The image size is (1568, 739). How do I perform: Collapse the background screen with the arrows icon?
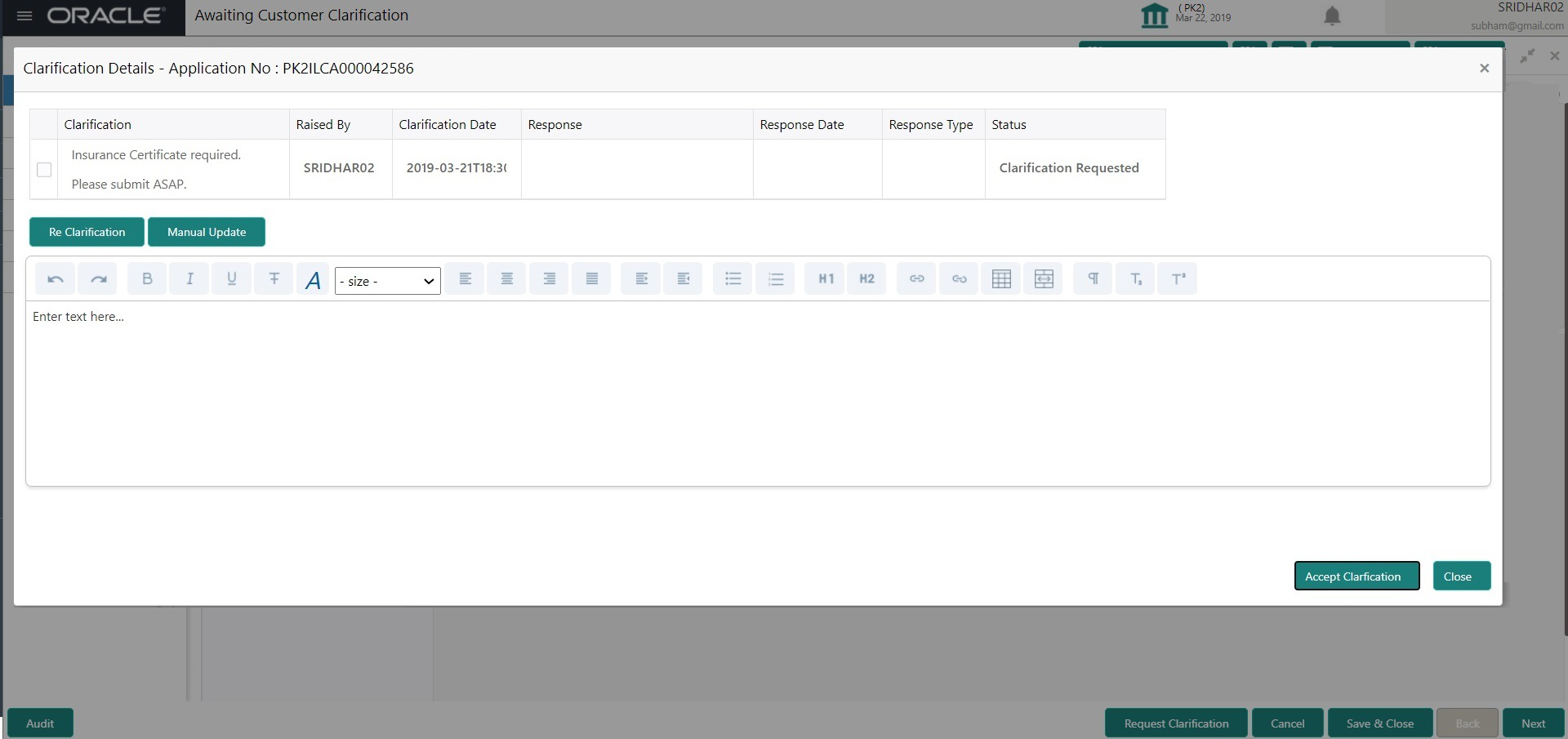[x=1527, y=56]
